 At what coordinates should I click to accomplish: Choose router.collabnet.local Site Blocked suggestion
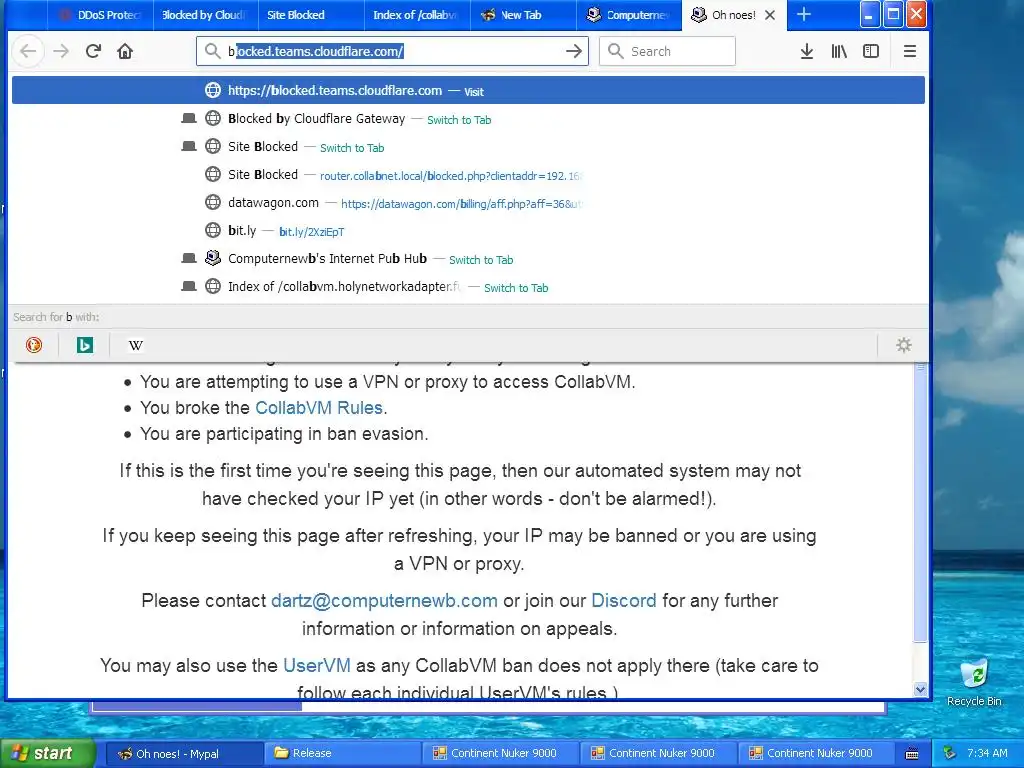468,175
